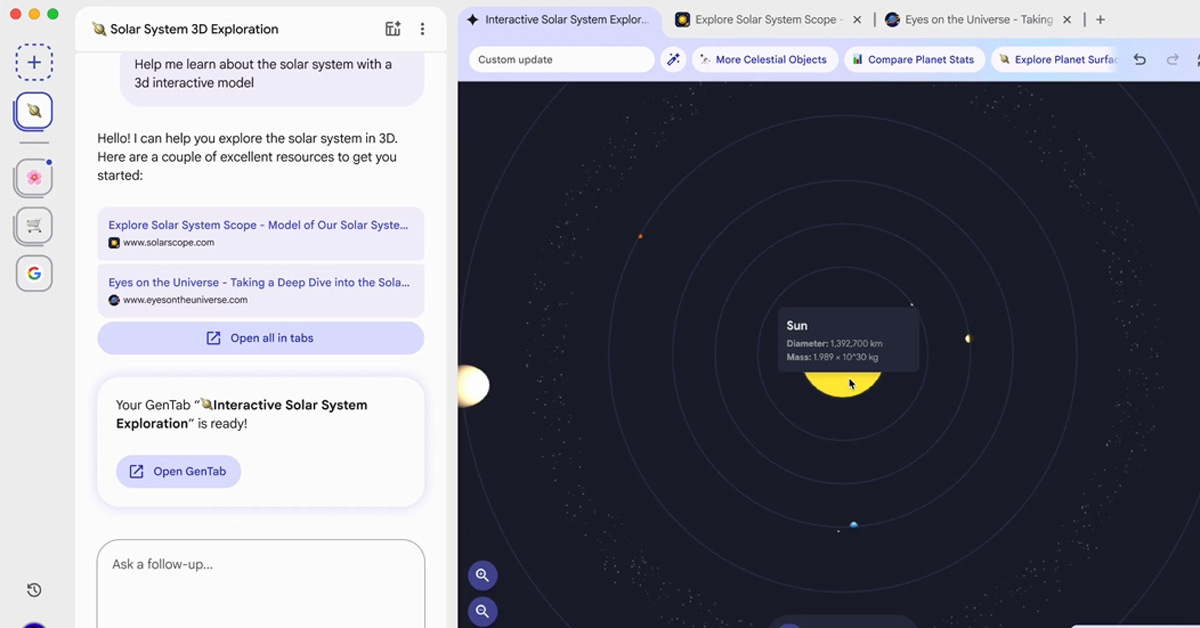This screenshot has width=1200, height=628.
Task: Zoom in on the solar system model
Action: click(x=482, y=575)
